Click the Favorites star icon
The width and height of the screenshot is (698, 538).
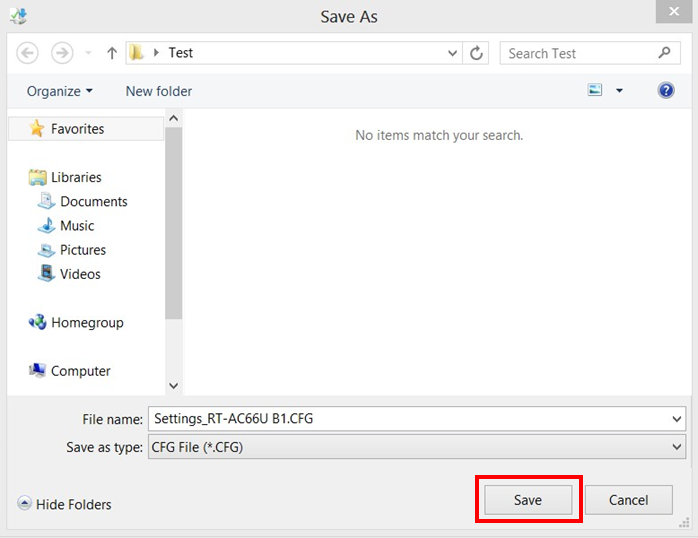tap(37, 128)
